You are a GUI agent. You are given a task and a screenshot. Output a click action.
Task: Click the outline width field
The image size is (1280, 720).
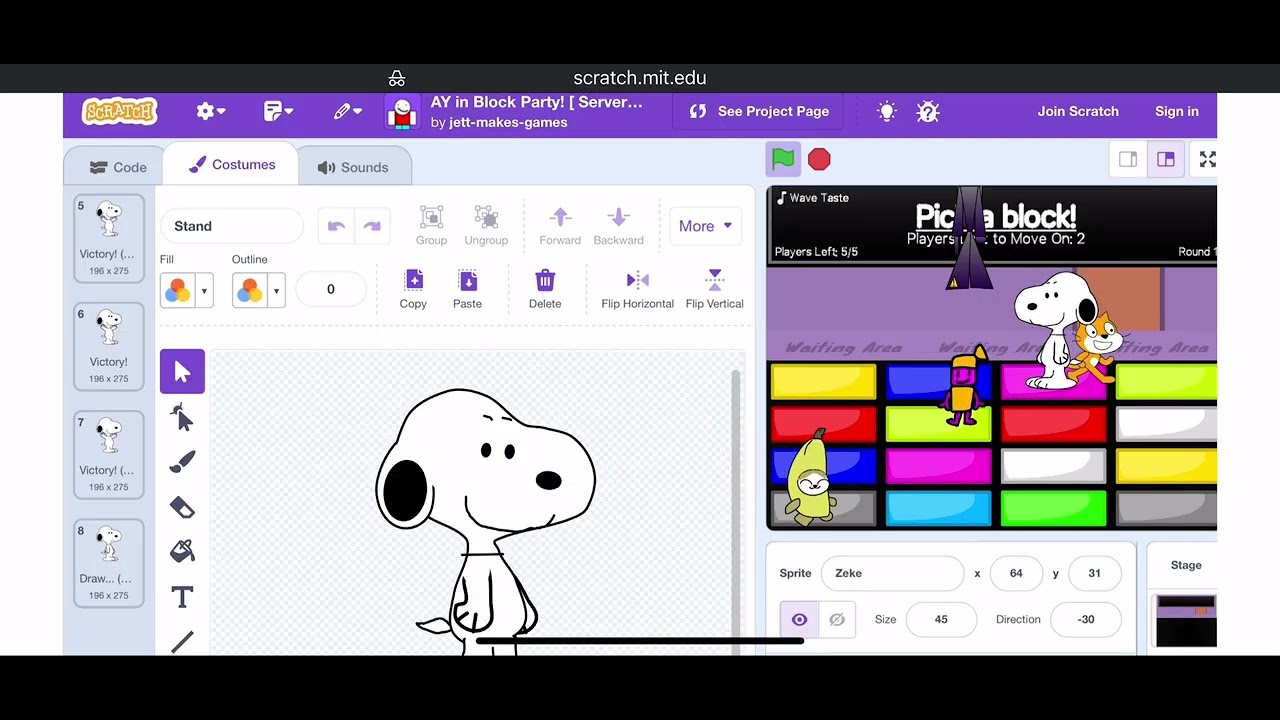tap(331, 290)
